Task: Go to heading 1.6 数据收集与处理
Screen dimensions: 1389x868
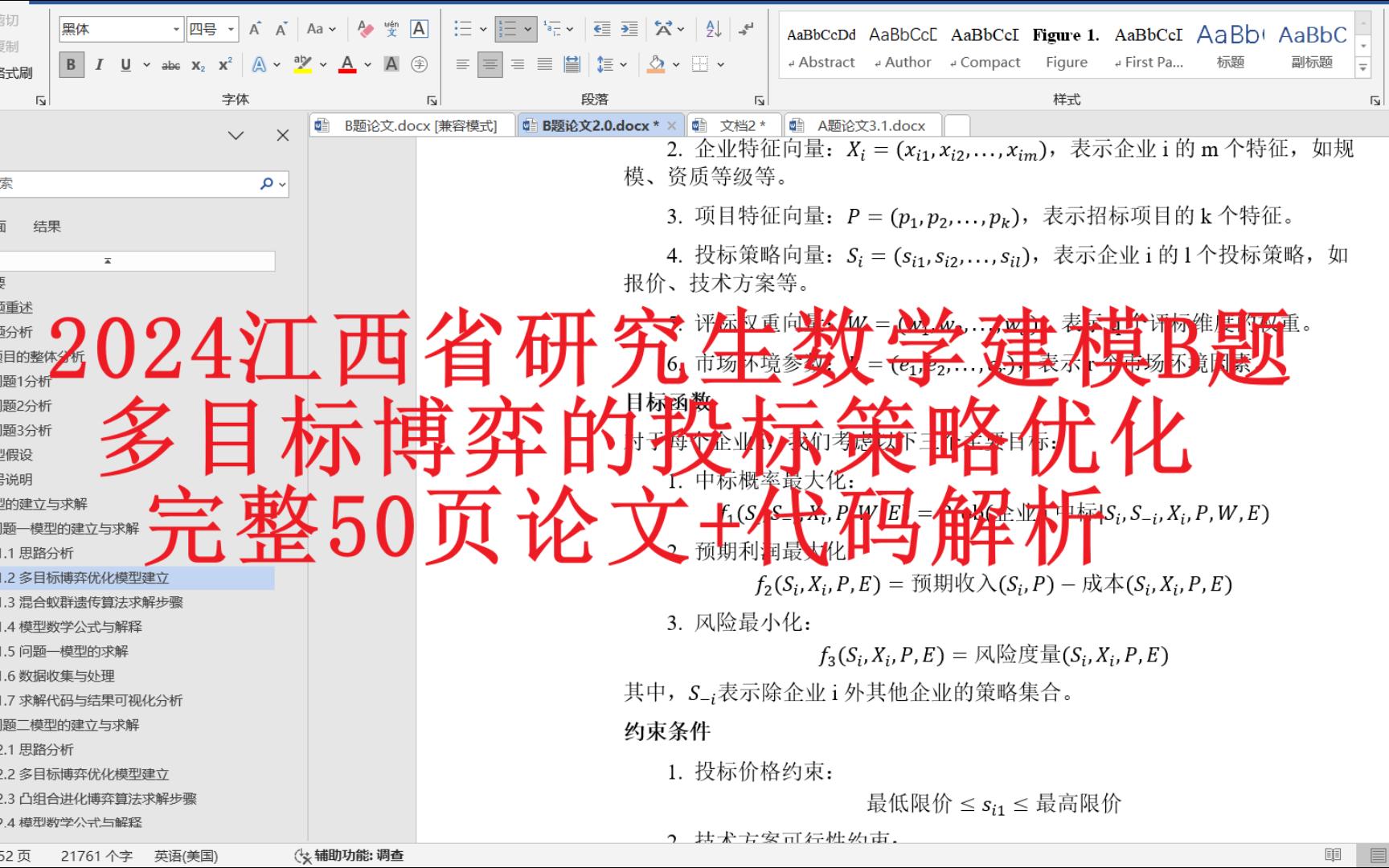Action: click(58, 676)
